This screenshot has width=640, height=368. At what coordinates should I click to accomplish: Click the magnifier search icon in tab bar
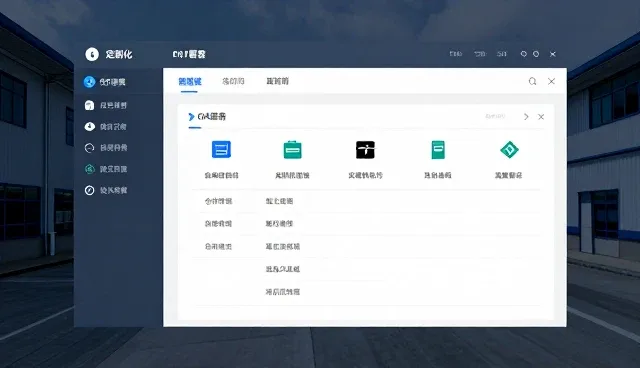[x=533, y=81]
